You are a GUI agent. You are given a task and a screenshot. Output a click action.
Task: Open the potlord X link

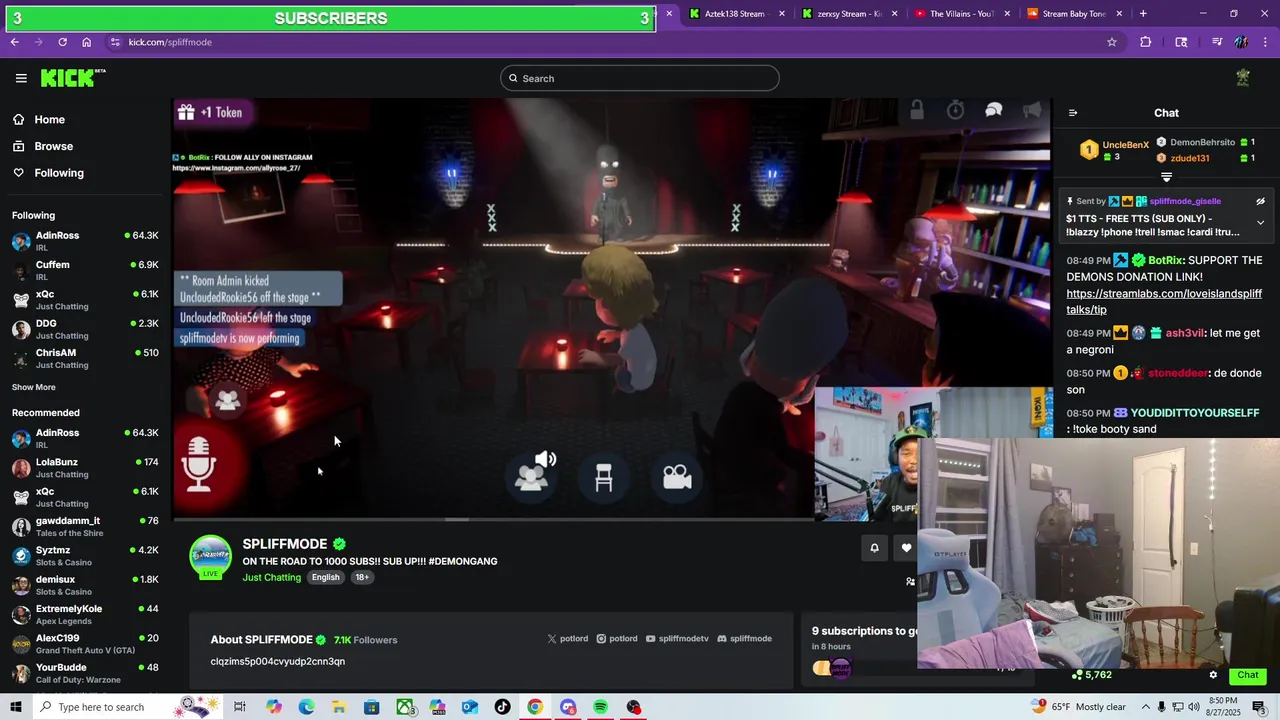pyautogui.click(x=568, y=638)
